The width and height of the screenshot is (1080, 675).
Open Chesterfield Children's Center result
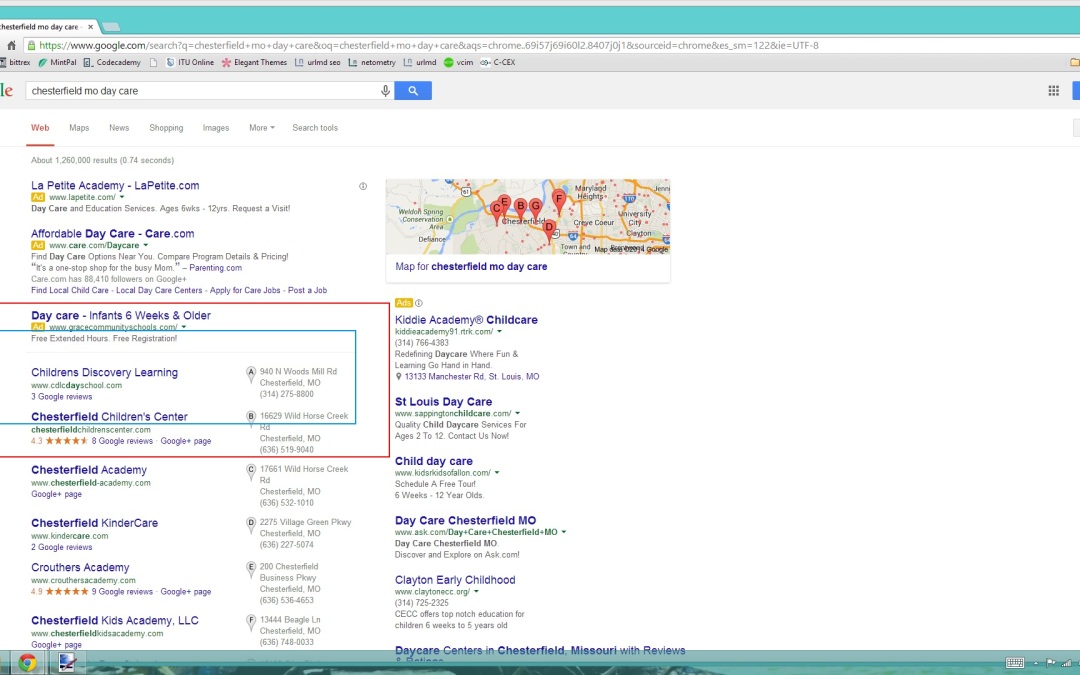[x=109, y=417]
